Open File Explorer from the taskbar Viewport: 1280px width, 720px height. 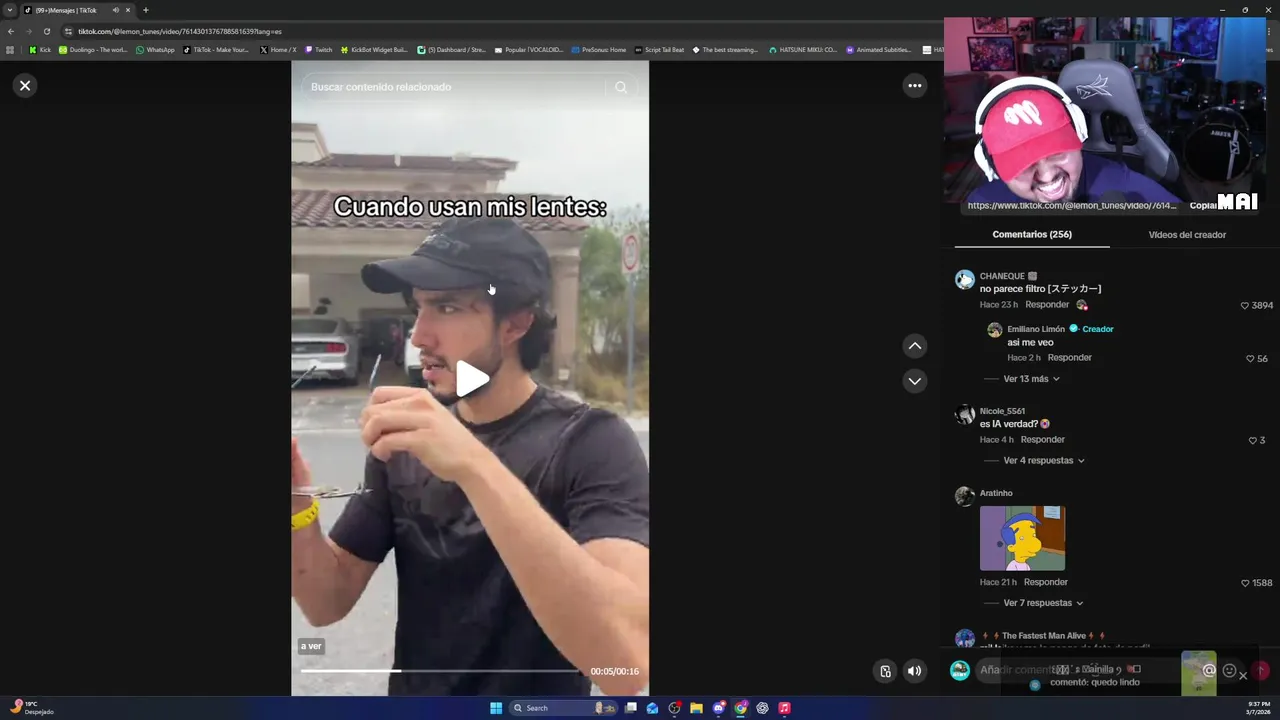coord(696,708)
